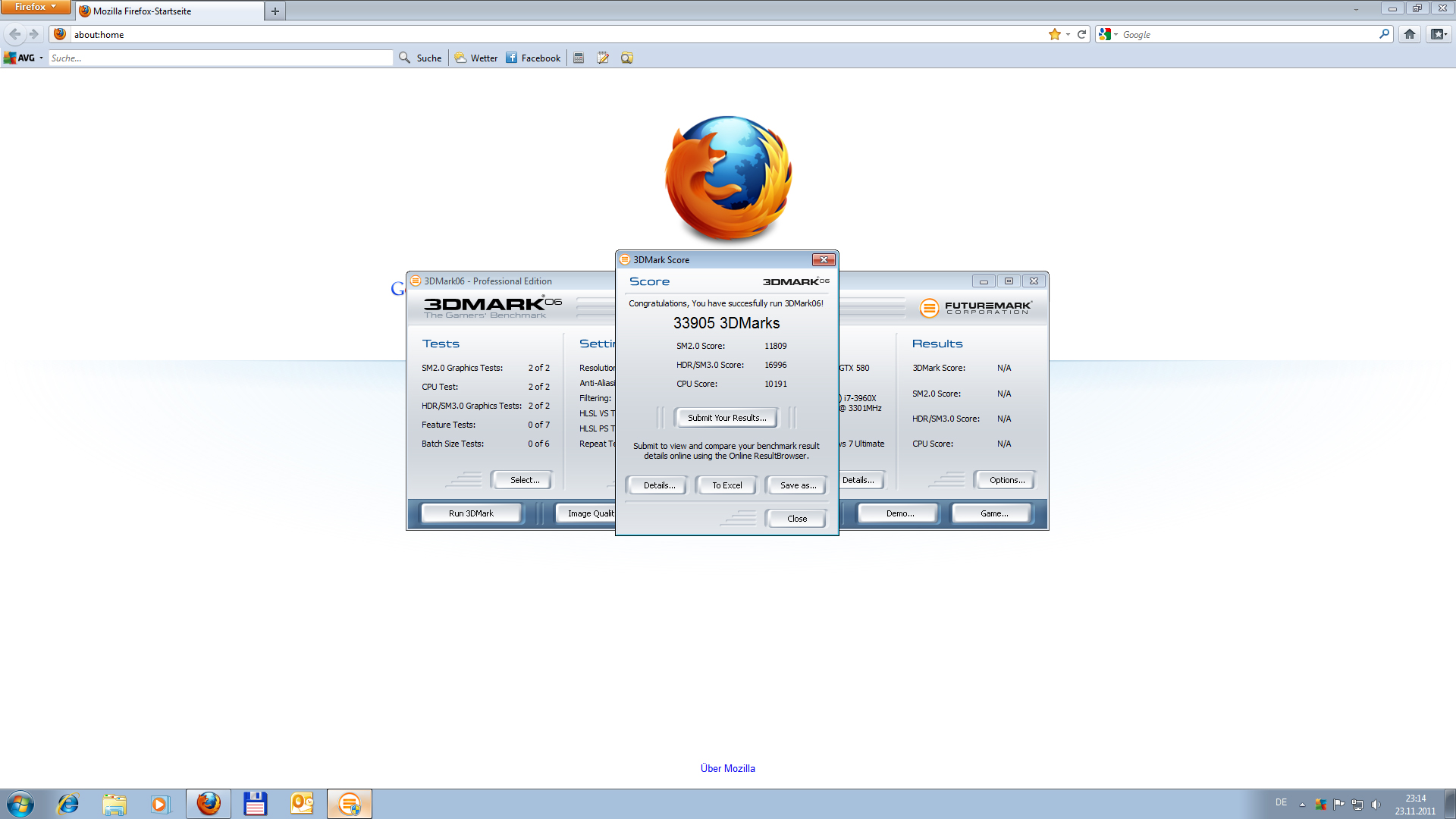Click the 3DMark06 Gamers' Benchmark logo
Image resolution: width=1456 pixels, height=819 pixels.
[493, 307]
